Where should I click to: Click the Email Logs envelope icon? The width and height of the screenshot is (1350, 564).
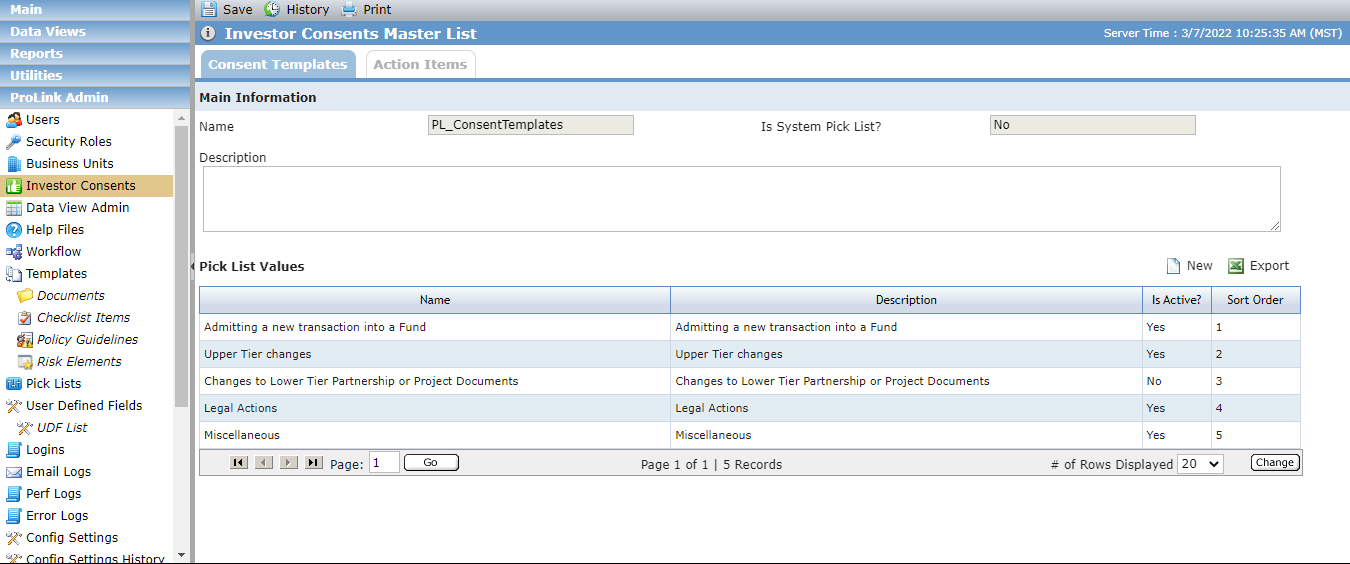[14, 472]
